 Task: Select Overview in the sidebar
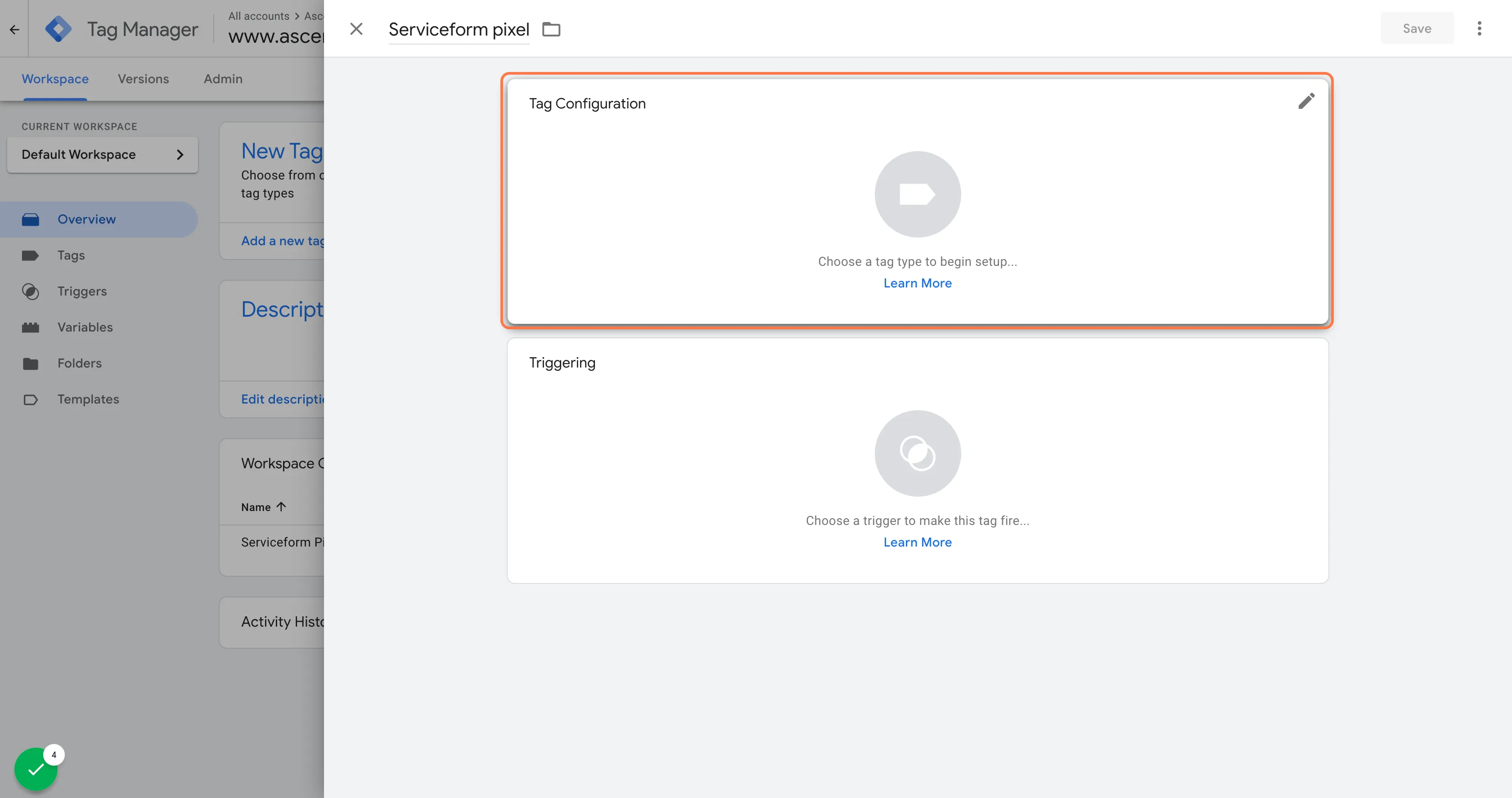click(x=99, y=220)
